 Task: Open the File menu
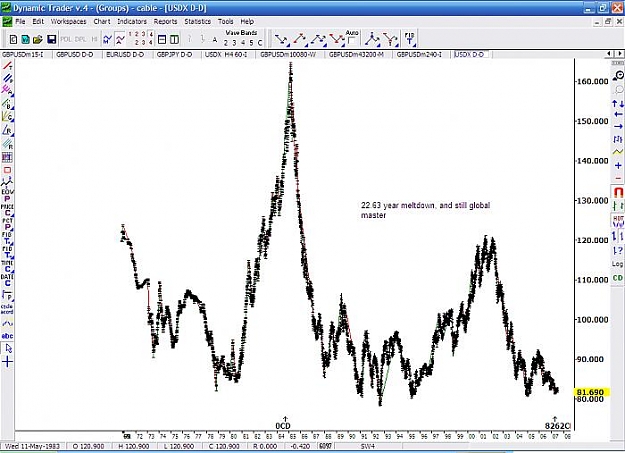[x=20, y=22]
